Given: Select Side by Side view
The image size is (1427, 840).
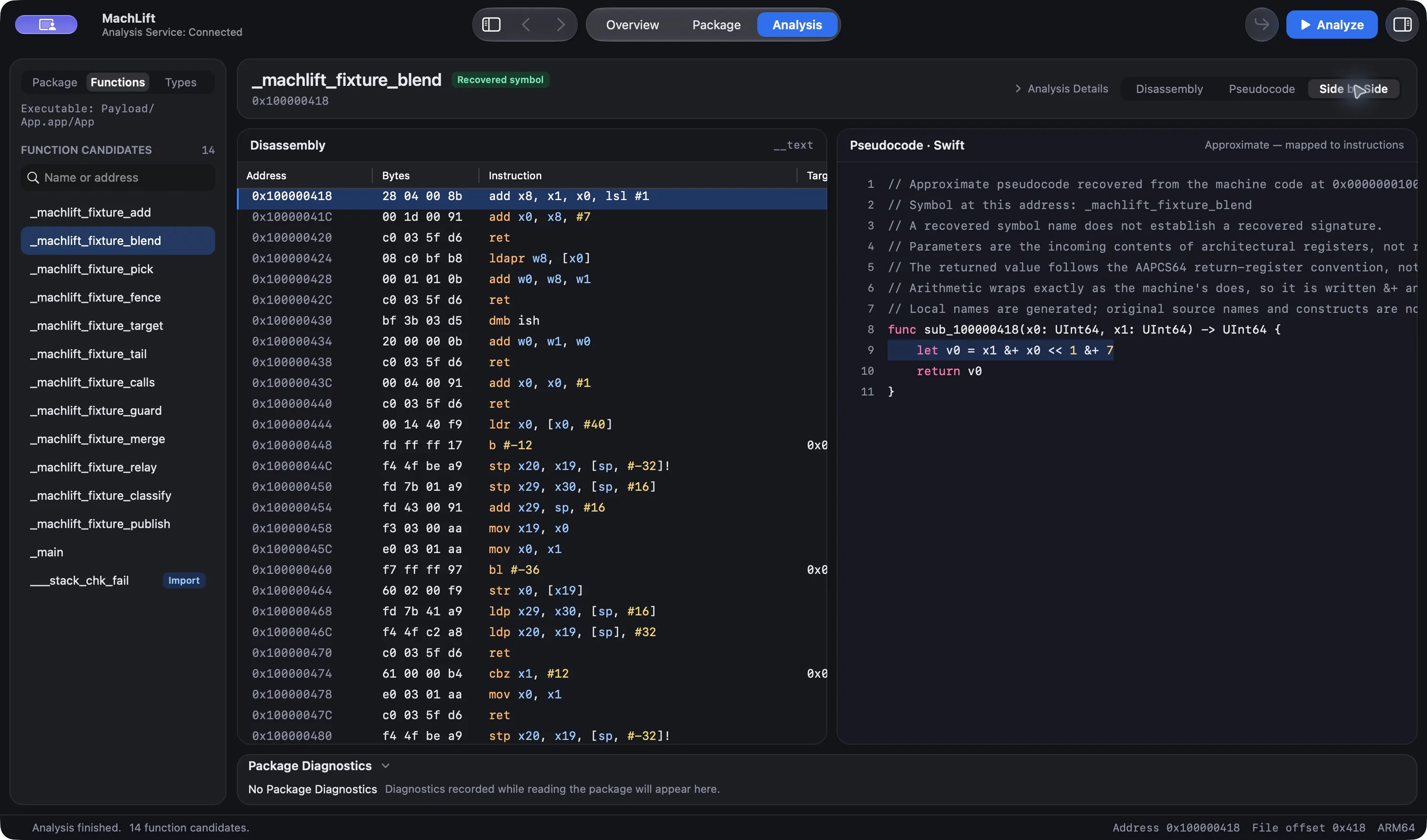Looking at the screenshot, I should tap(1353, 89).
